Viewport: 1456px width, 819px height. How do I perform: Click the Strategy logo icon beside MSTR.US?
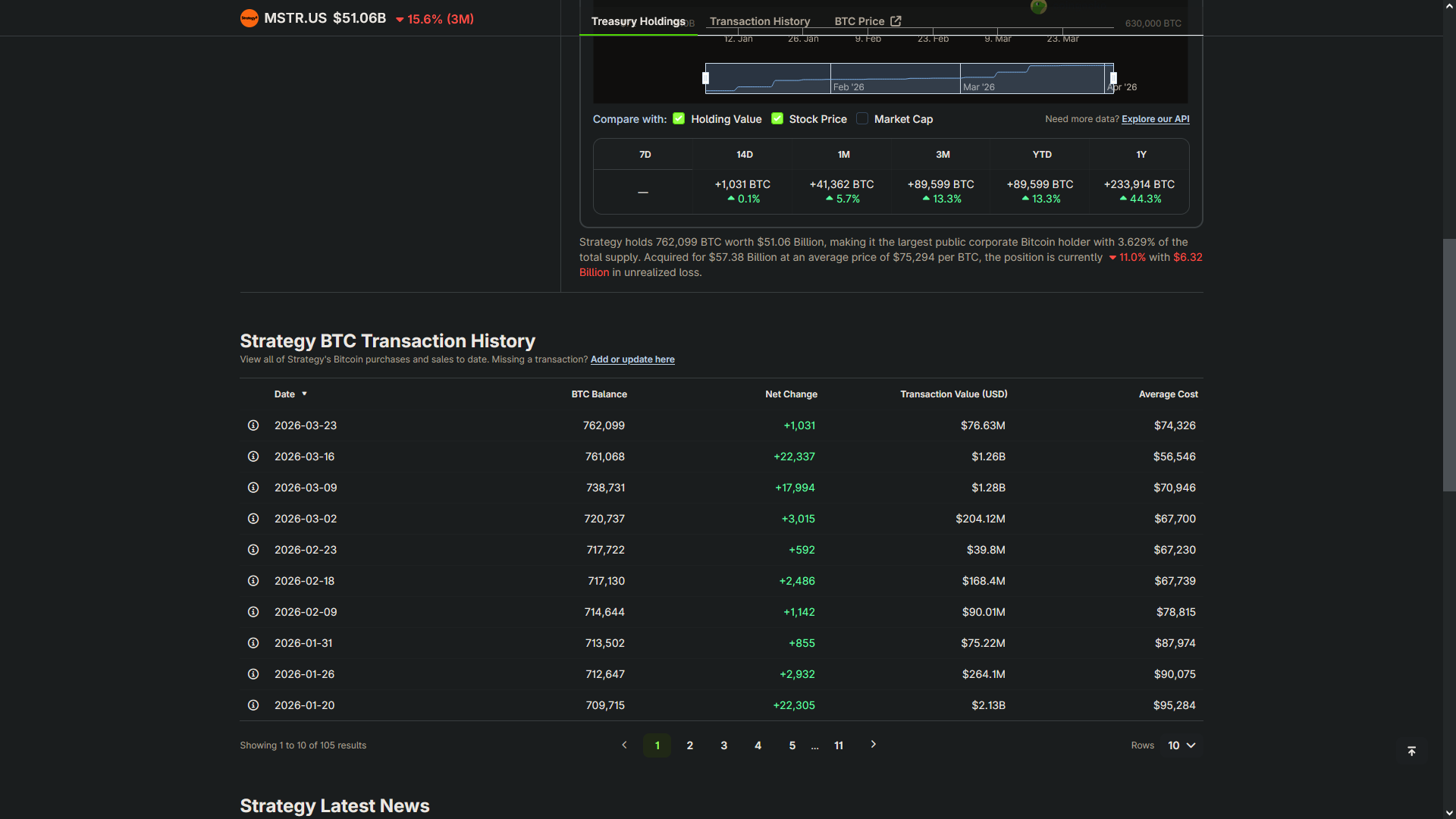(x=249, y=18)
